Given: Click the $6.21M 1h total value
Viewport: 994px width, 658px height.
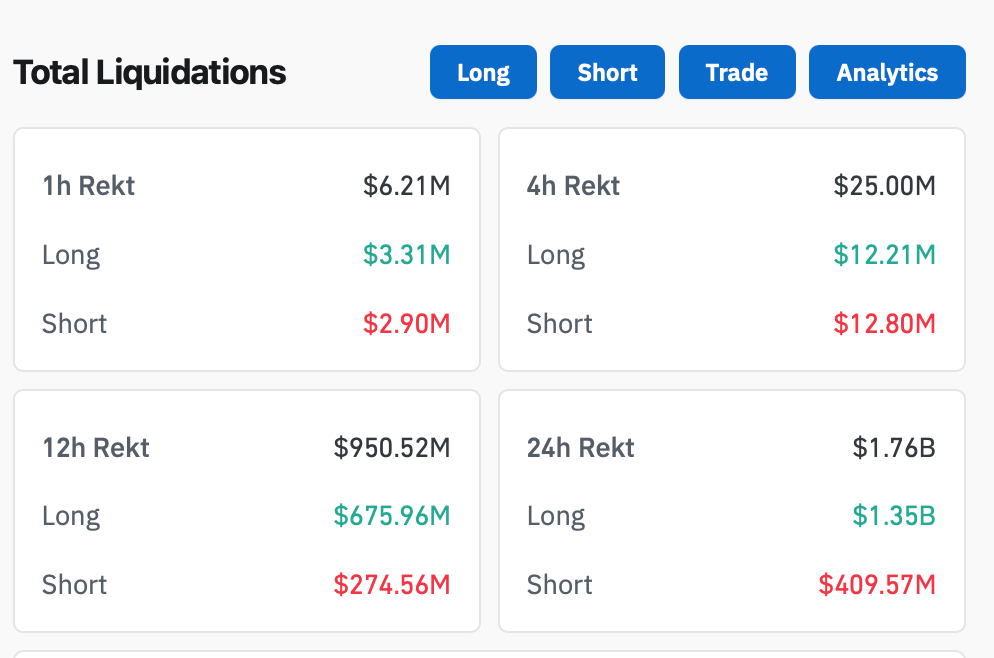Looking at the screenshot, I should click(407, 186).
